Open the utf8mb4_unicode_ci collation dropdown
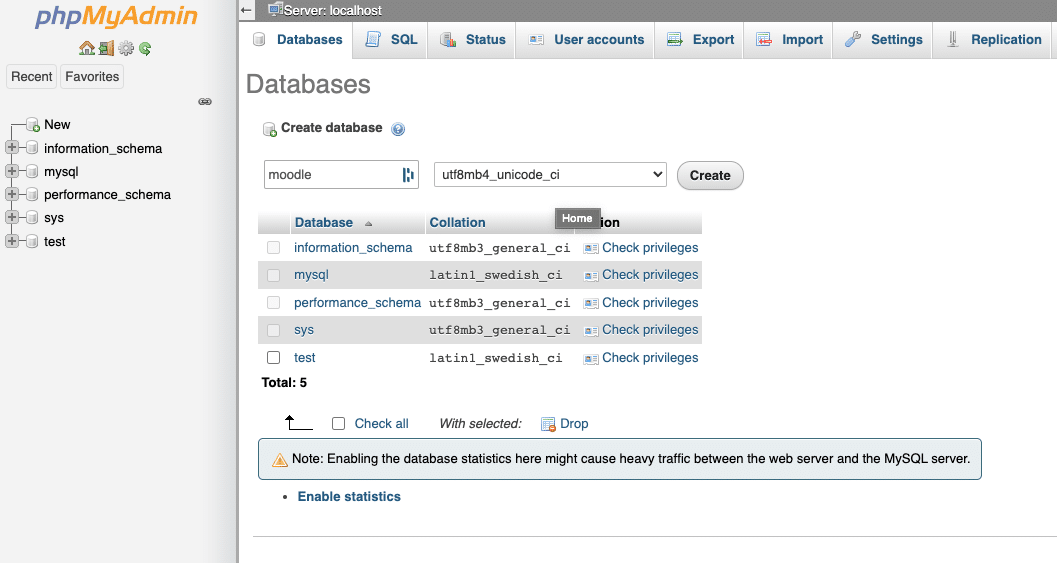Viewport: 1057px width, 563px height. pyautogui.click(x=550, y=175)
